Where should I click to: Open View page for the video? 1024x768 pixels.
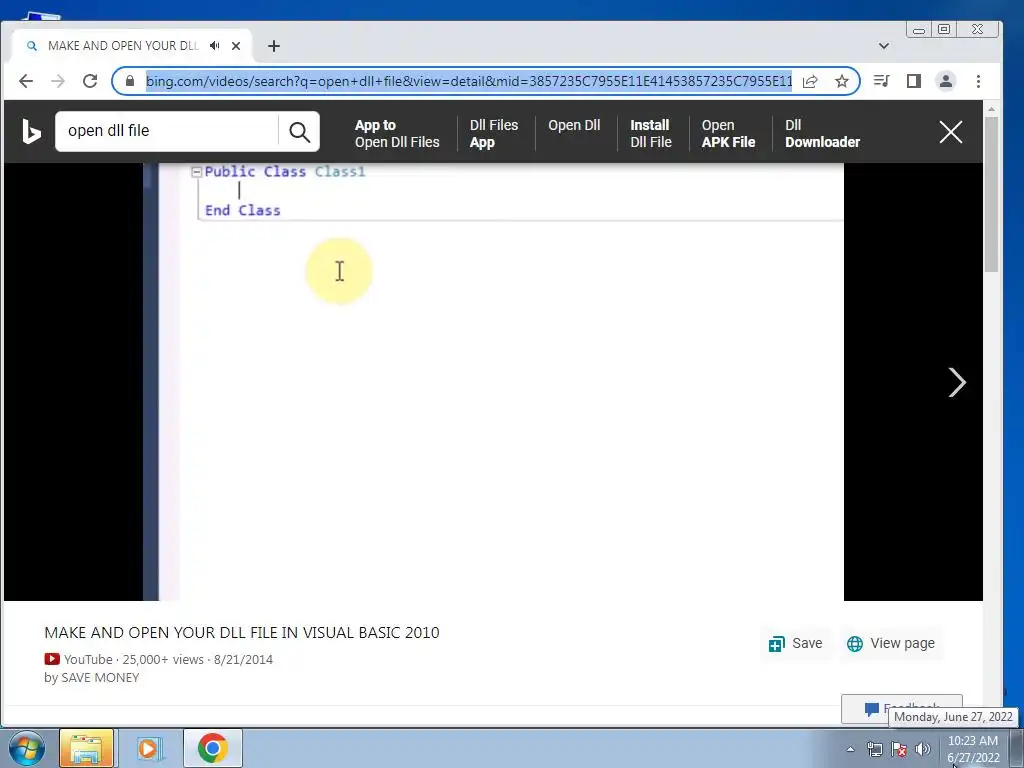click(891, 643)
